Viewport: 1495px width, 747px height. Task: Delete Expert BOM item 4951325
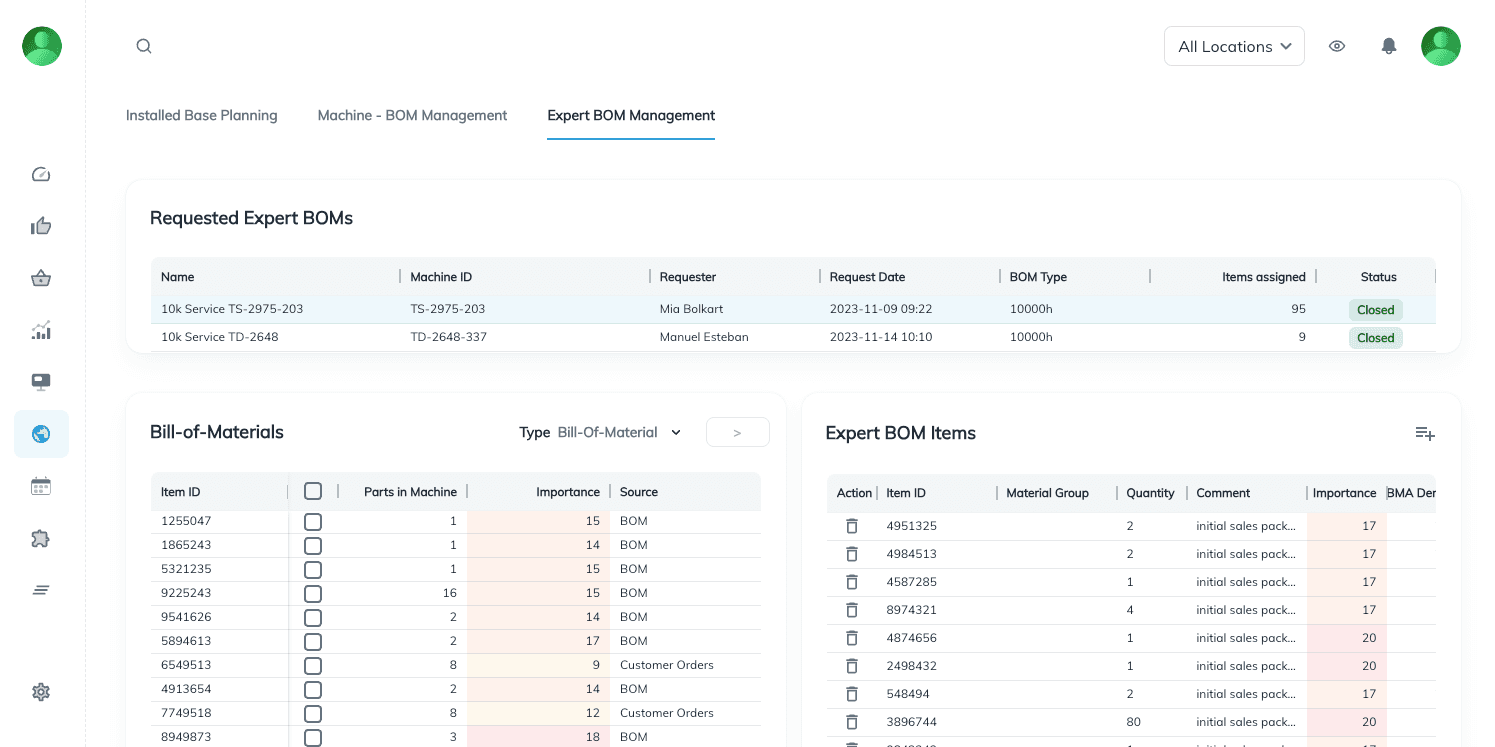tap(852, 526)
